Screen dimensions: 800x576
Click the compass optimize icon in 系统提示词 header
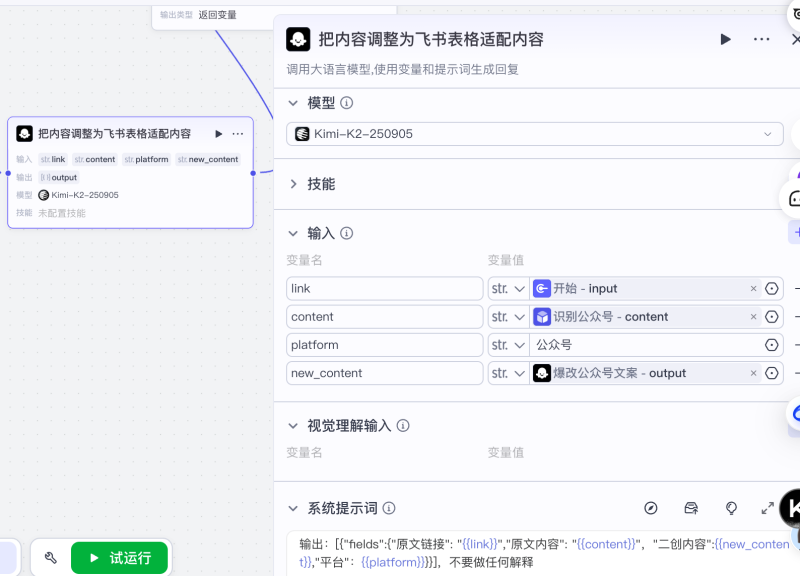click(651, 508)
